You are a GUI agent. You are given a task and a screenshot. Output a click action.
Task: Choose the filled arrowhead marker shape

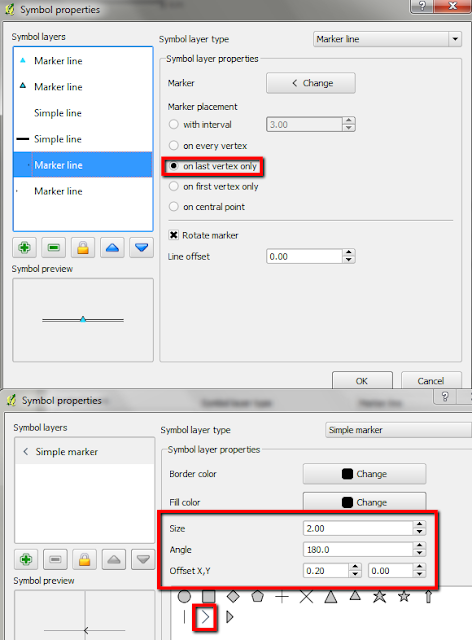pos(229,617)
